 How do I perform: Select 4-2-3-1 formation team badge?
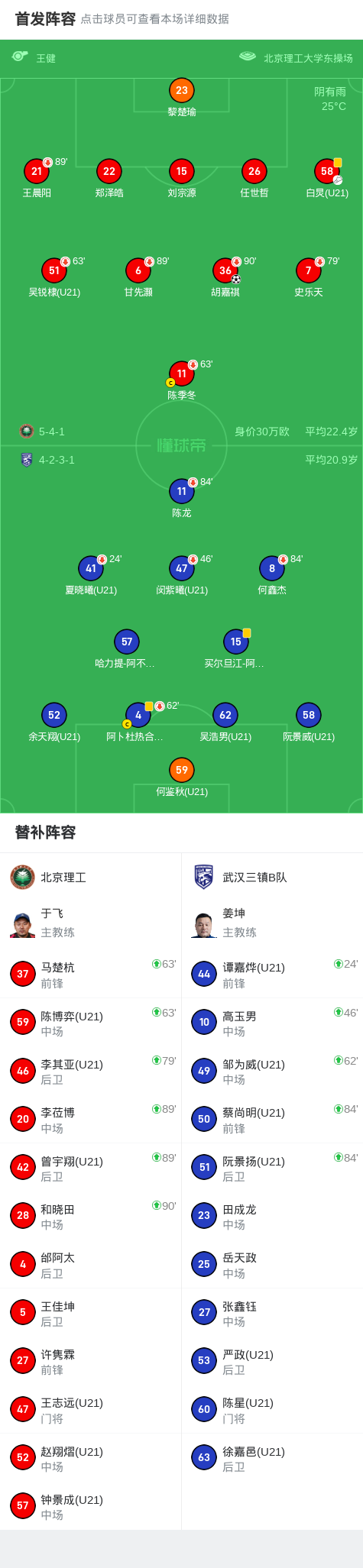pyautogui.click(x=27, y=460)
